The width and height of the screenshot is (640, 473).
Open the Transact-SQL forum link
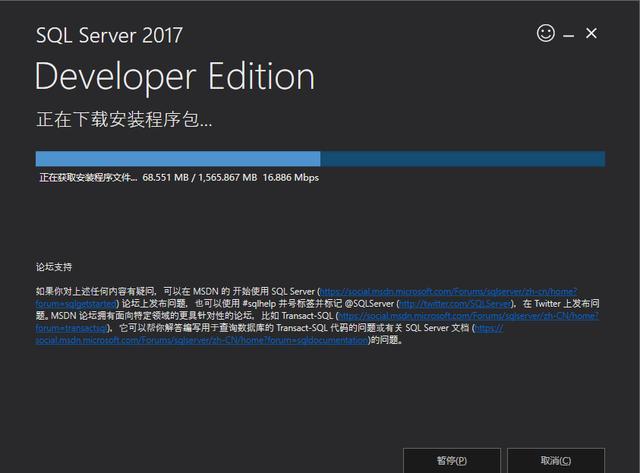point(469,316)
